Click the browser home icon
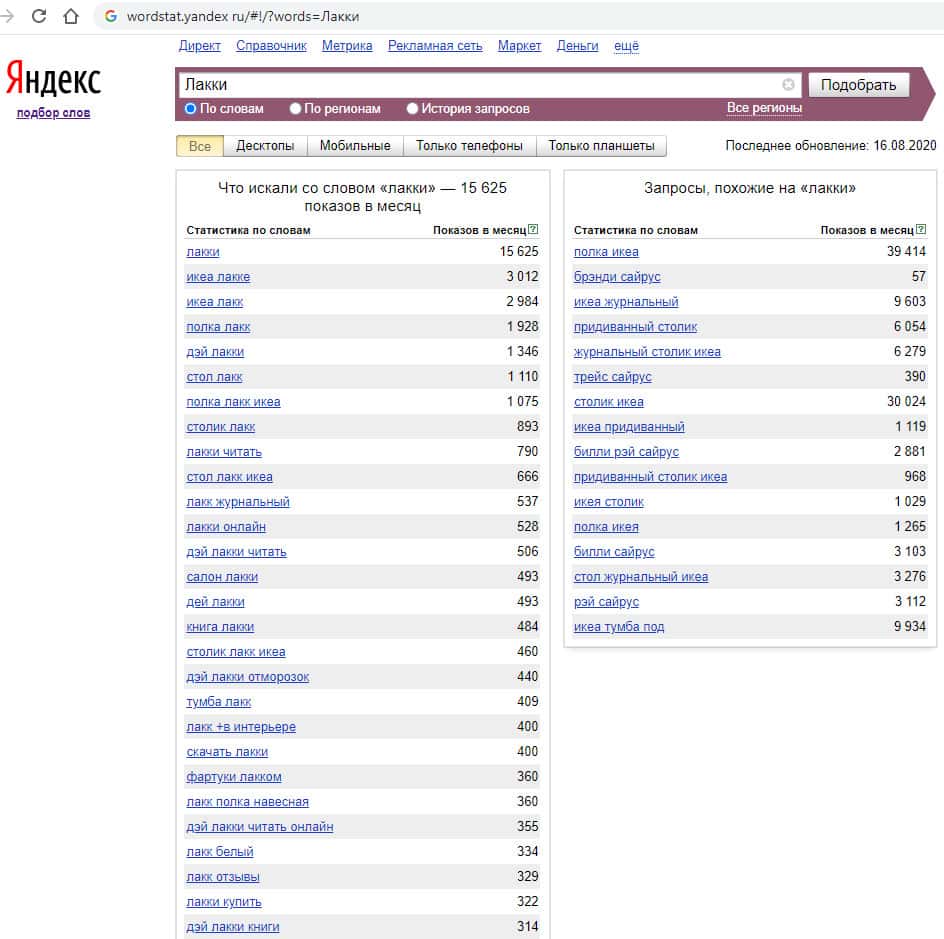 coord(71,16)
